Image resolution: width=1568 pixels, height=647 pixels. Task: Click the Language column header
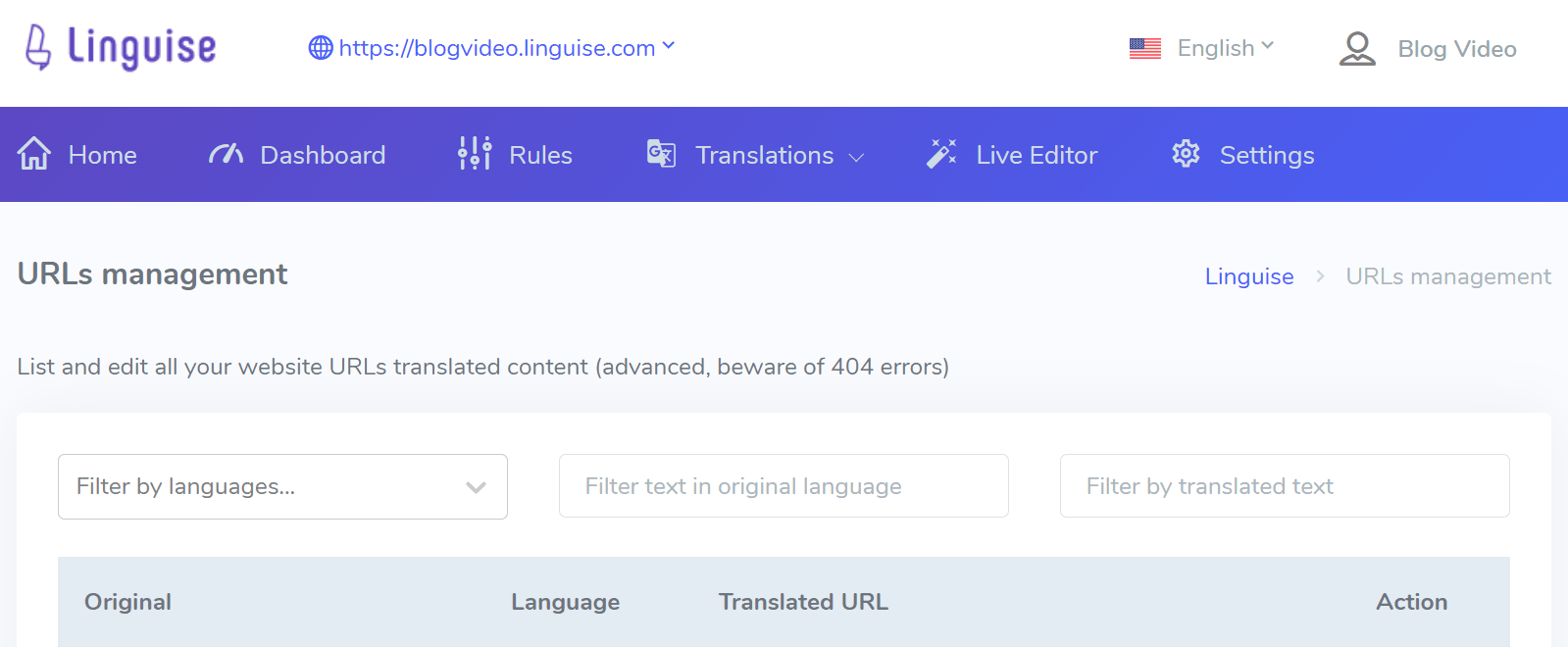(565, 602)
